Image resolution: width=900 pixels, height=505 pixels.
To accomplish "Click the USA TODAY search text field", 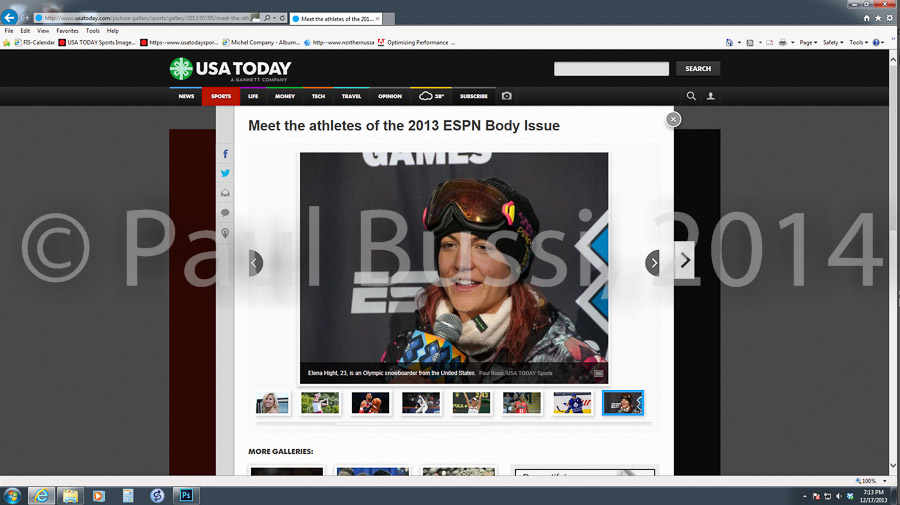I will point(611,69).
